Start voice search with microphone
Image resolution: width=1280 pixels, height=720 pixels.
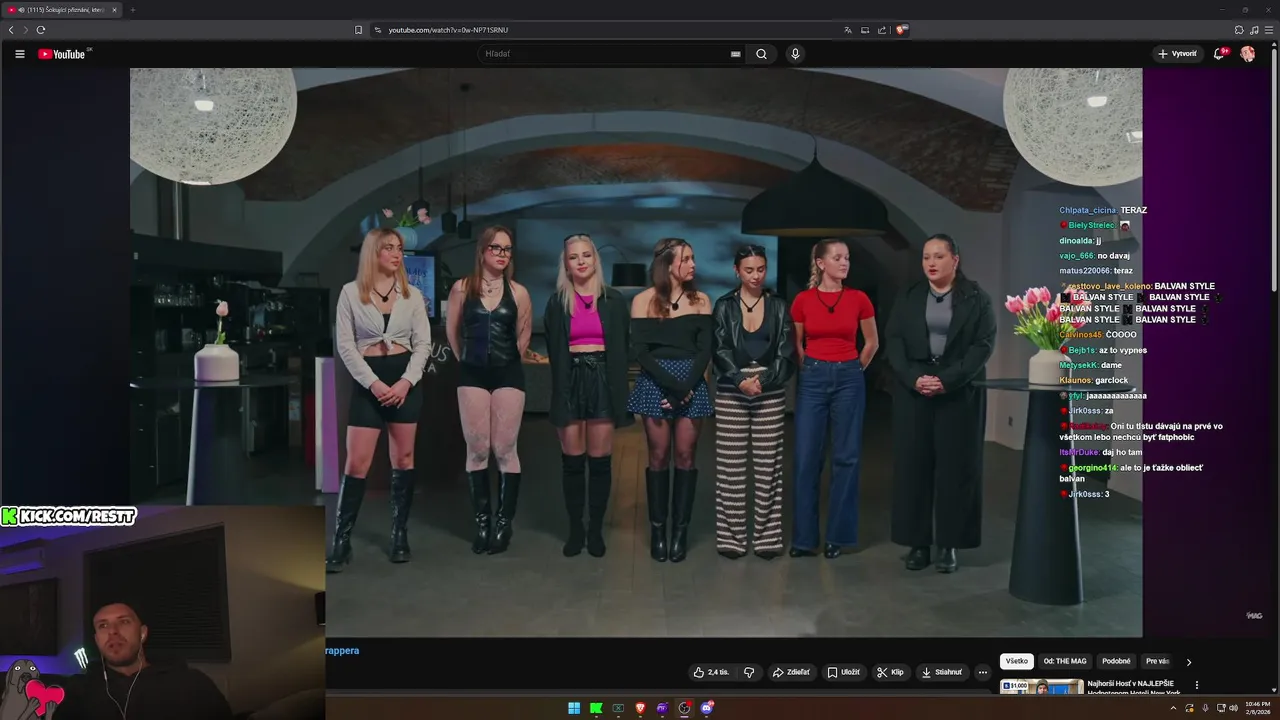(795, 54)
